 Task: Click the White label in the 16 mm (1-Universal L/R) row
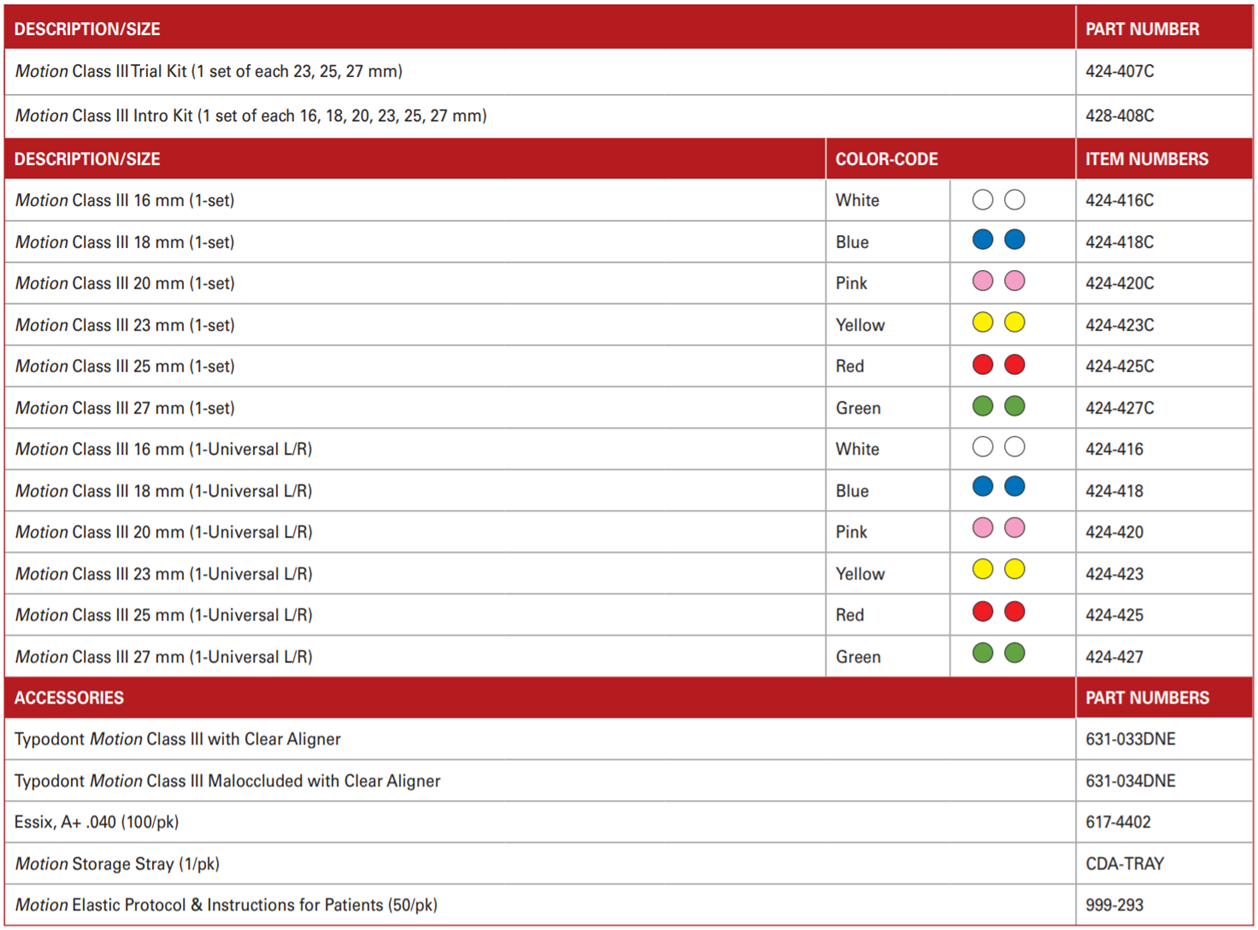(858, 449)
